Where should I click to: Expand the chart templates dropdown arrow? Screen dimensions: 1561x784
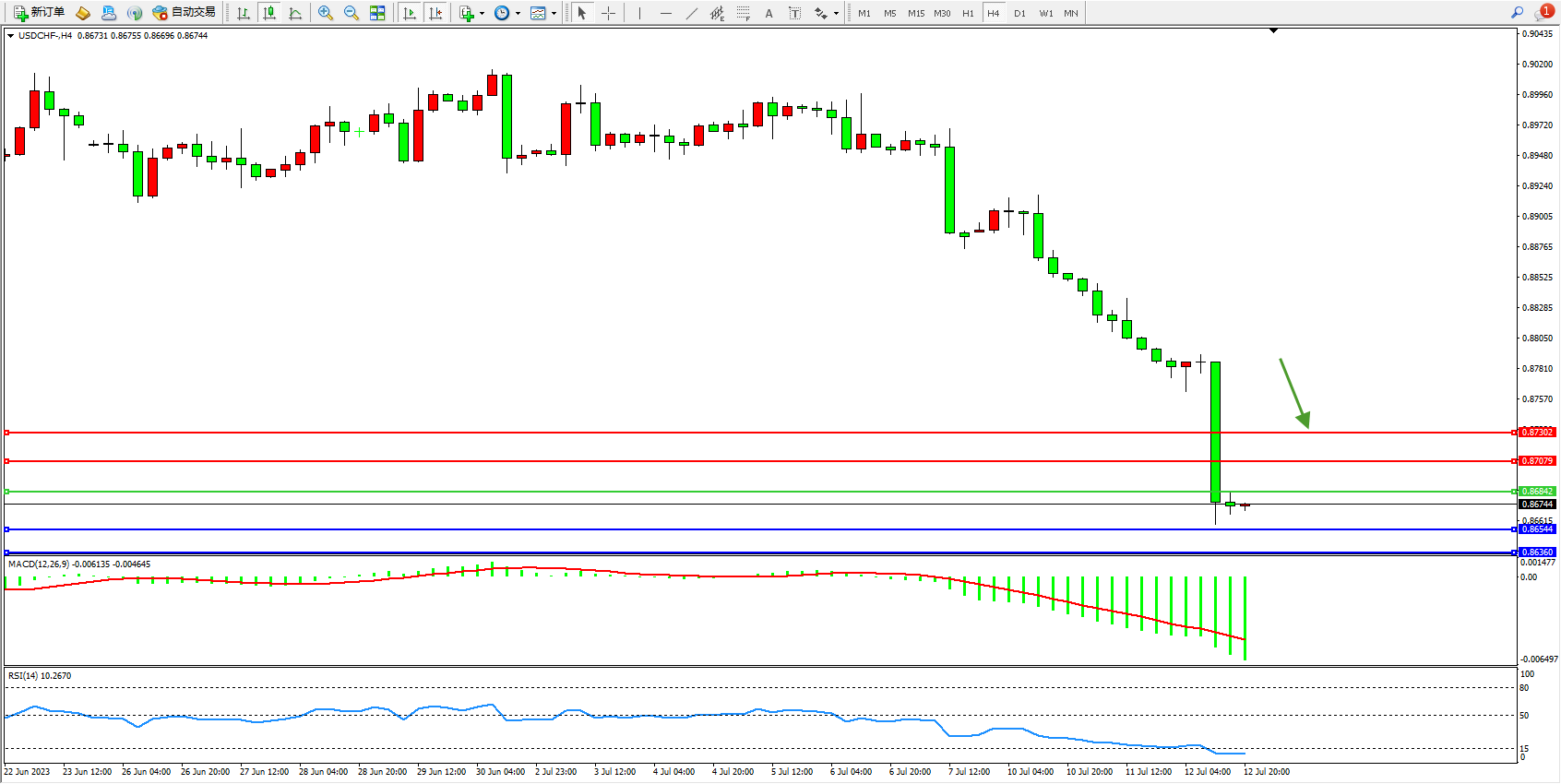(554, 13)
